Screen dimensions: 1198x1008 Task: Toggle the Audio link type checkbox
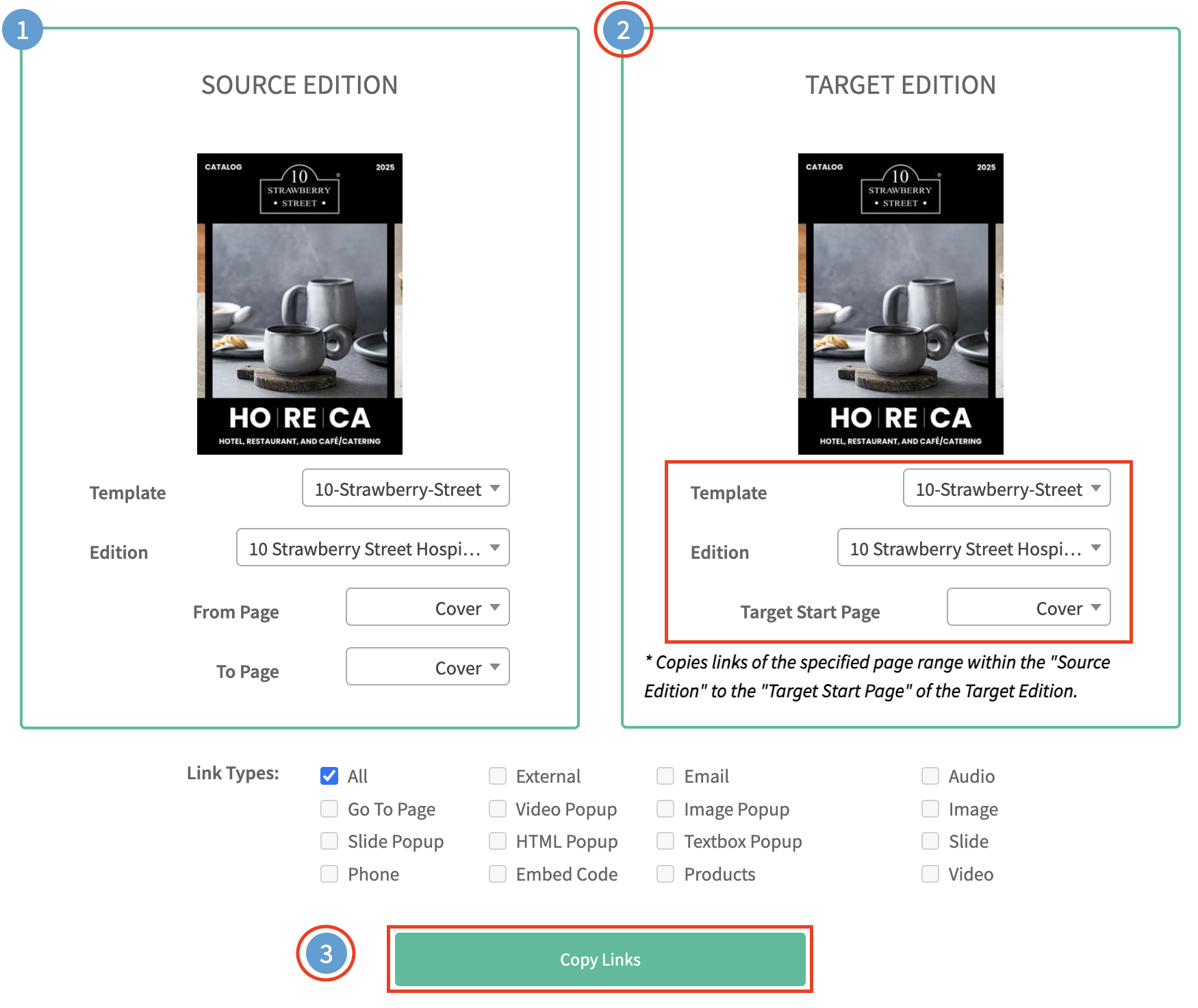pos(930,776)
